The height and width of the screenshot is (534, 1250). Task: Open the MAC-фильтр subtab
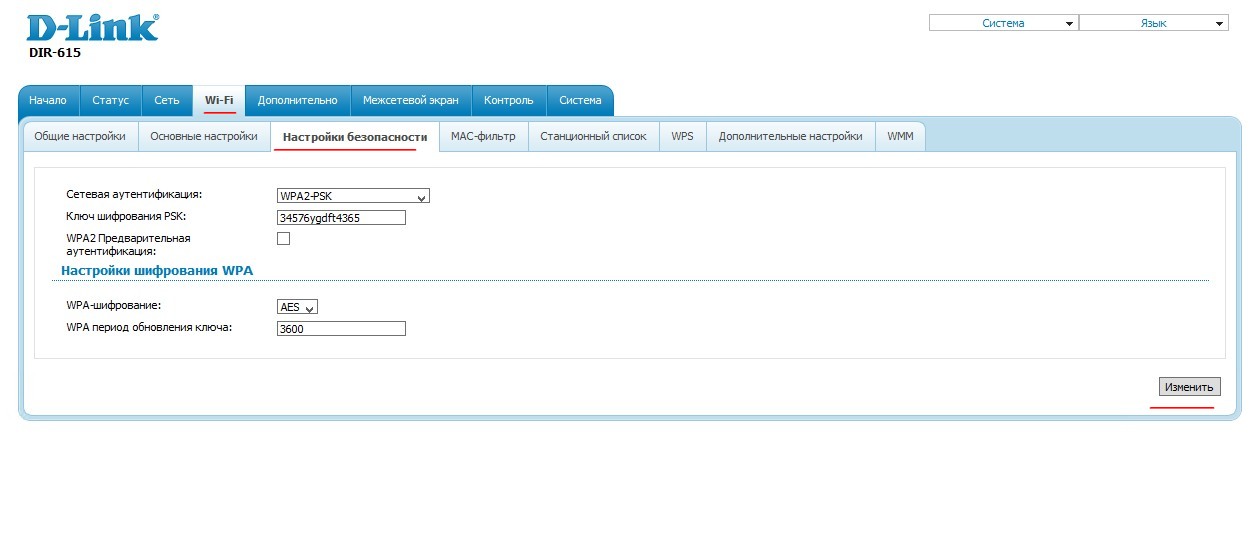pyautogui.click(x=483, y=137)
